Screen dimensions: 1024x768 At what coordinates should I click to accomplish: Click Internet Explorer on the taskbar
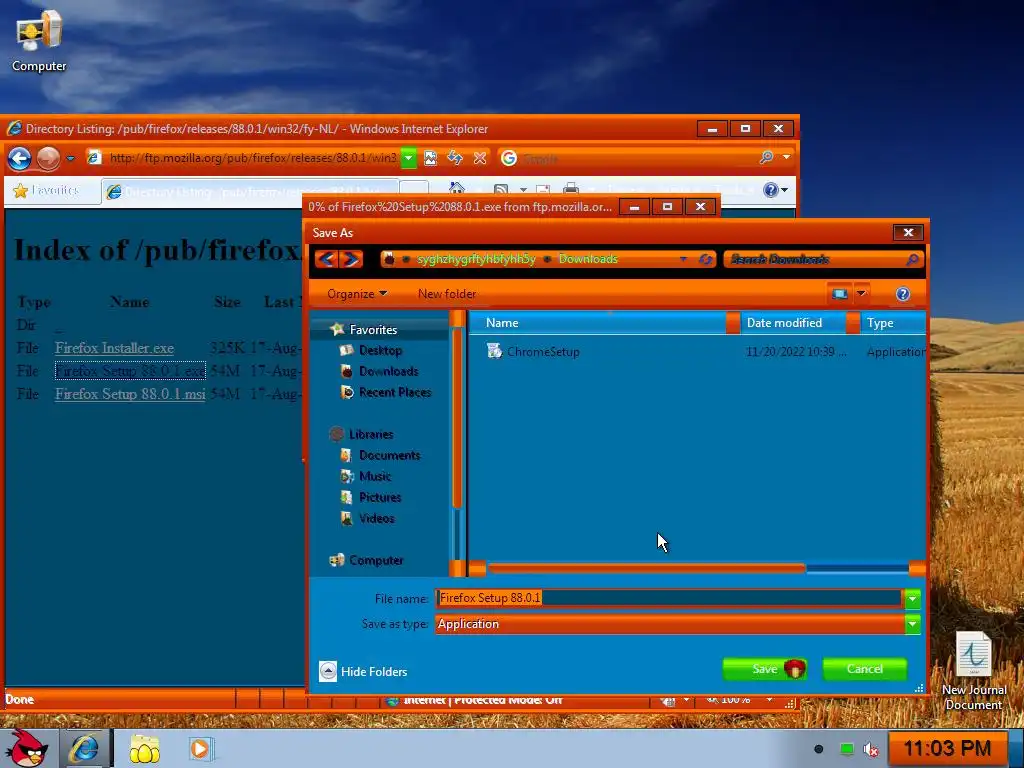pyautogui.click(x=84, y=748)
